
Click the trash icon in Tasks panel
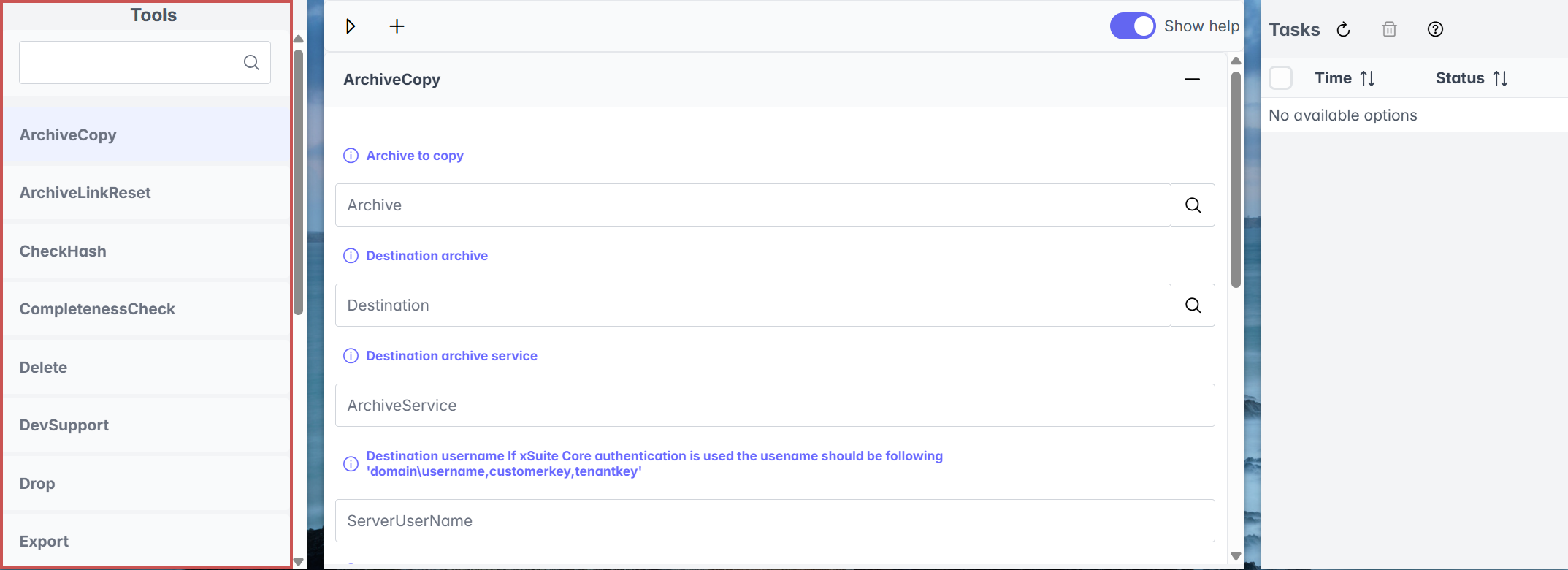click(1389, 29)
